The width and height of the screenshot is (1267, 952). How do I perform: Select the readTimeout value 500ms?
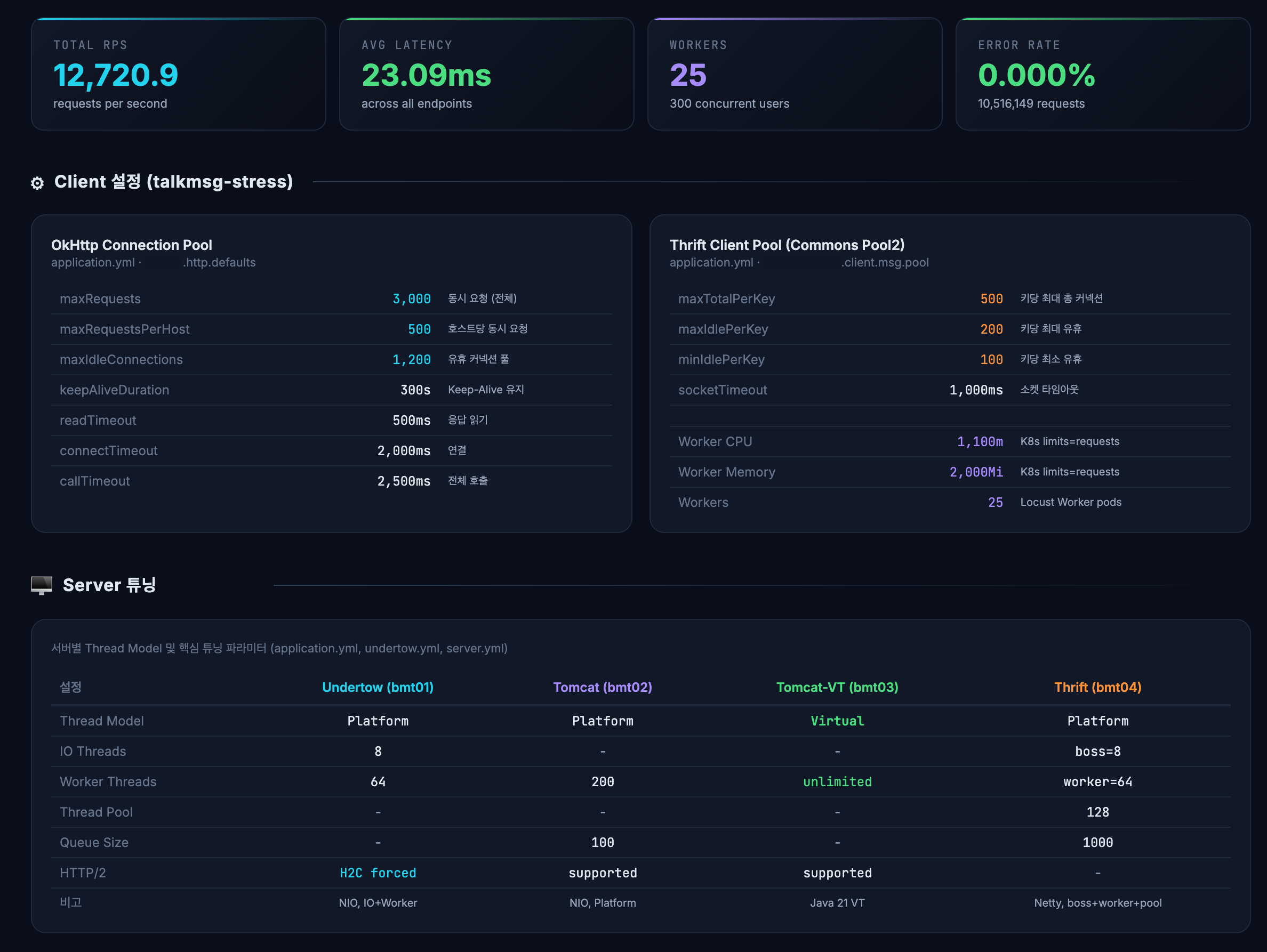[x=411, y=420]
